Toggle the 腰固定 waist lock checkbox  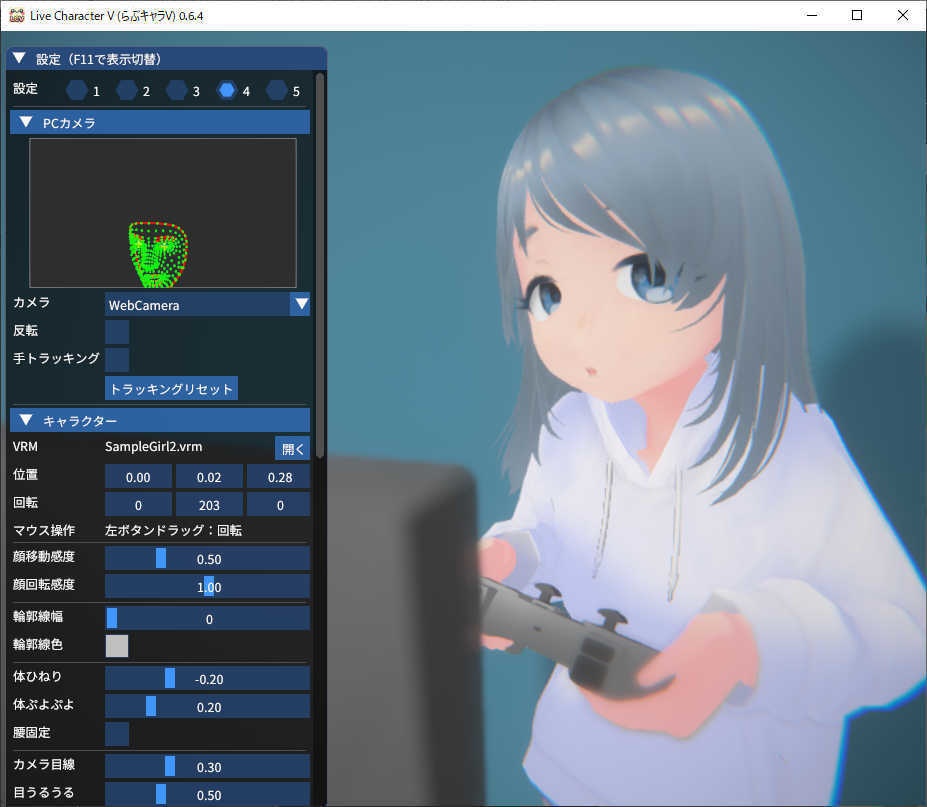pyautogui.click(x=117, y=734)
